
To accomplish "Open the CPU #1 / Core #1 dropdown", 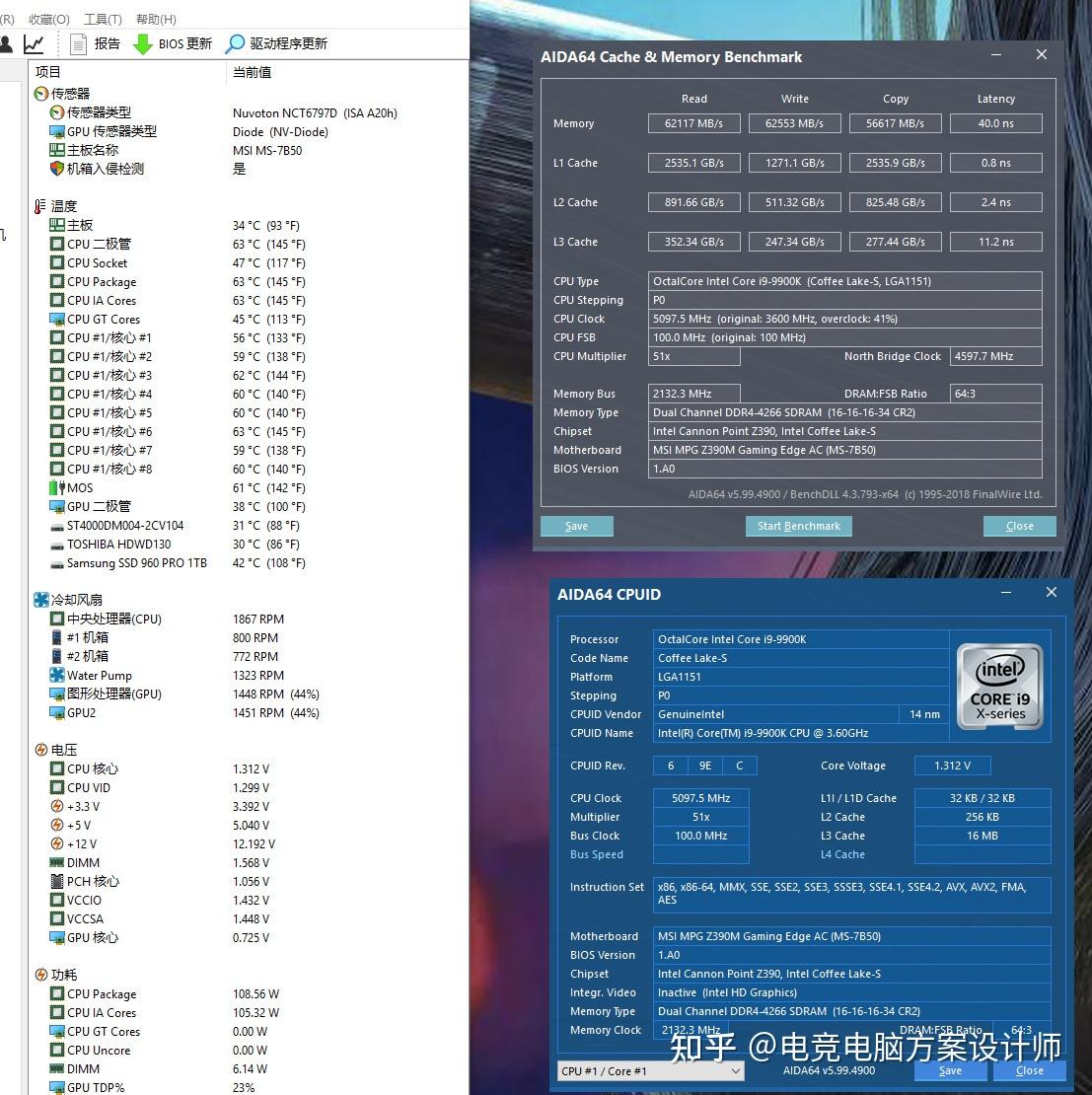I will click(x=649, y=1070).
